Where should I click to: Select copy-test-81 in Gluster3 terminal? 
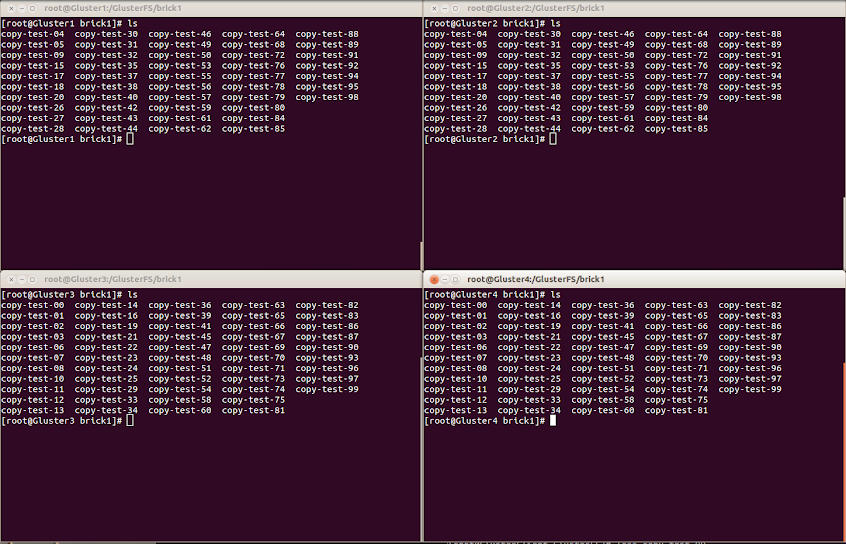point(254,411)
